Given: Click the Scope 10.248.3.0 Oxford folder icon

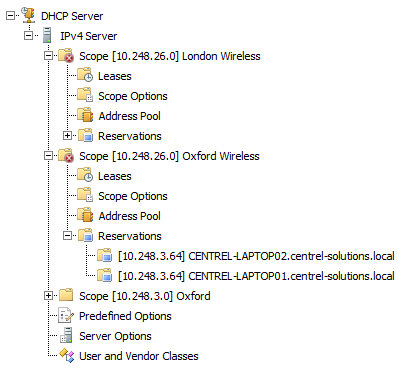Looking at the screenshot, I should pos(66,295).
